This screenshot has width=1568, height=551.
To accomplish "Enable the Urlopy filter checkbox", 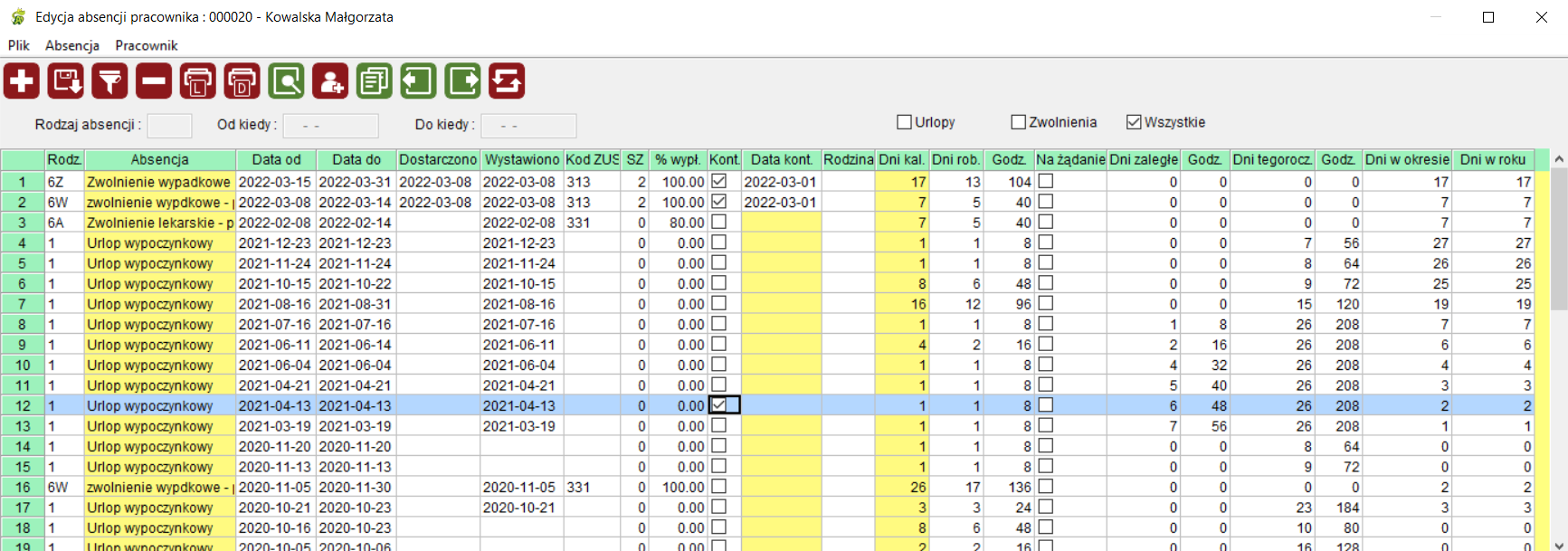I will [904, 122].
